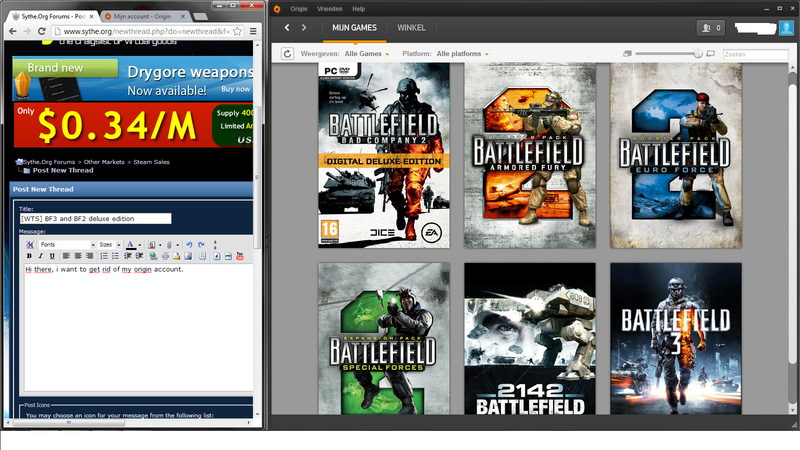Image resolution: width=800 pixels, height=450 pixels.
Task: Expand the text color dropdown arrow
Action: click(140, 245)
